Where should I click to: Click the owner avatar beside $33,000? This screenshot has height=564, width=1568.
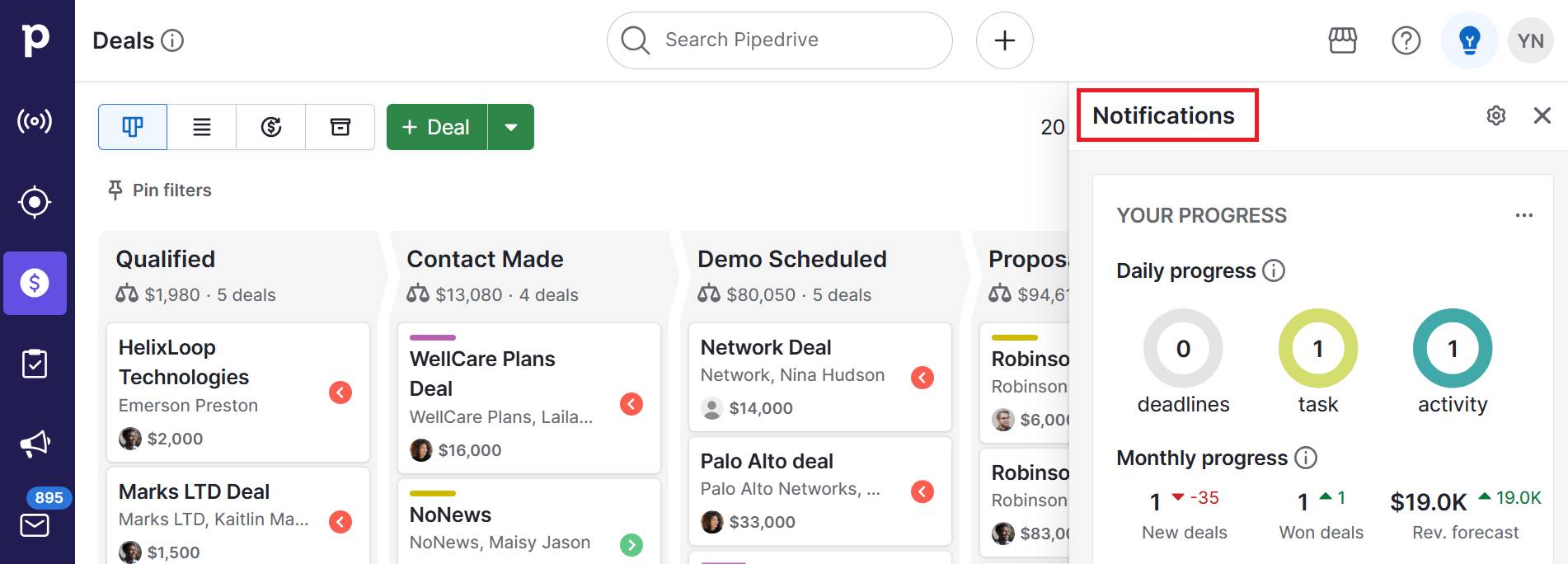(x=712, y=522)
